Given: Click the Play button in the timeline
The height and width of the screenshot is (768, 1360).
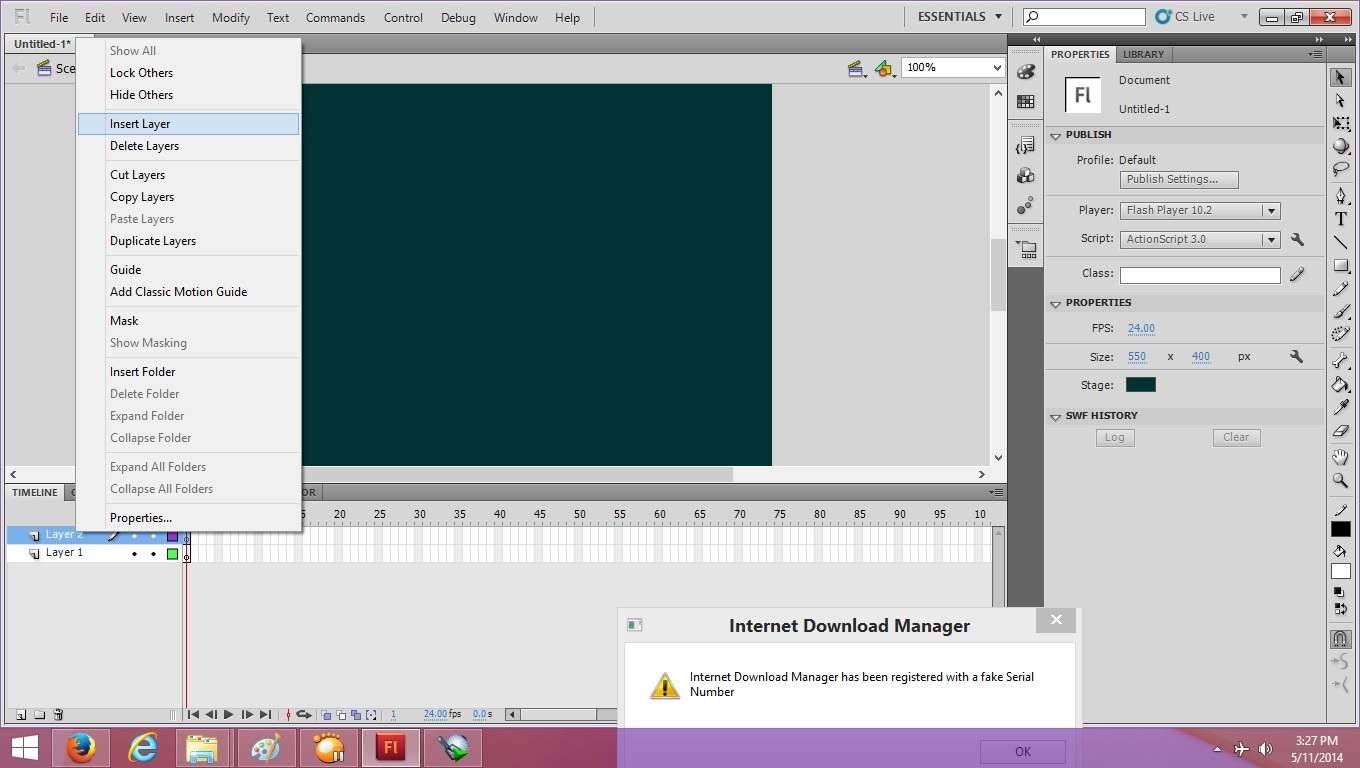Looking at the screenshot, I should (x=229, y=715).
